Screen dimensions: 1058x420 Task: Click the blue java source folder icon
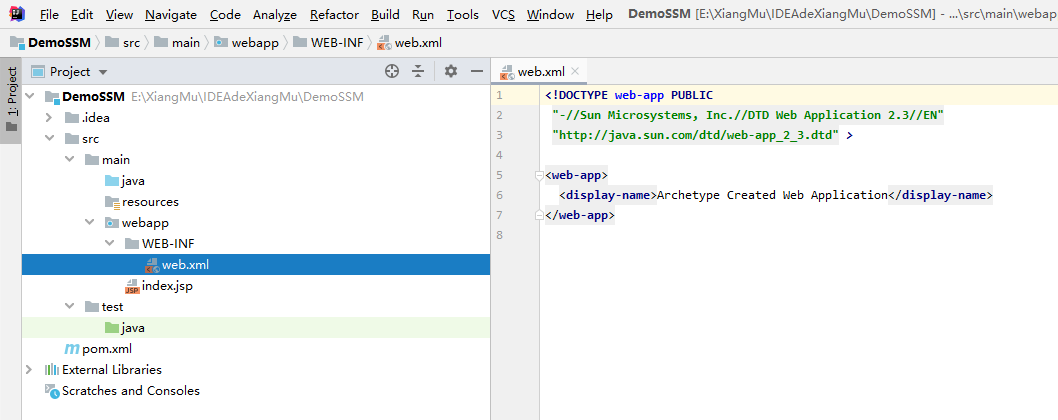click(112, 181)
